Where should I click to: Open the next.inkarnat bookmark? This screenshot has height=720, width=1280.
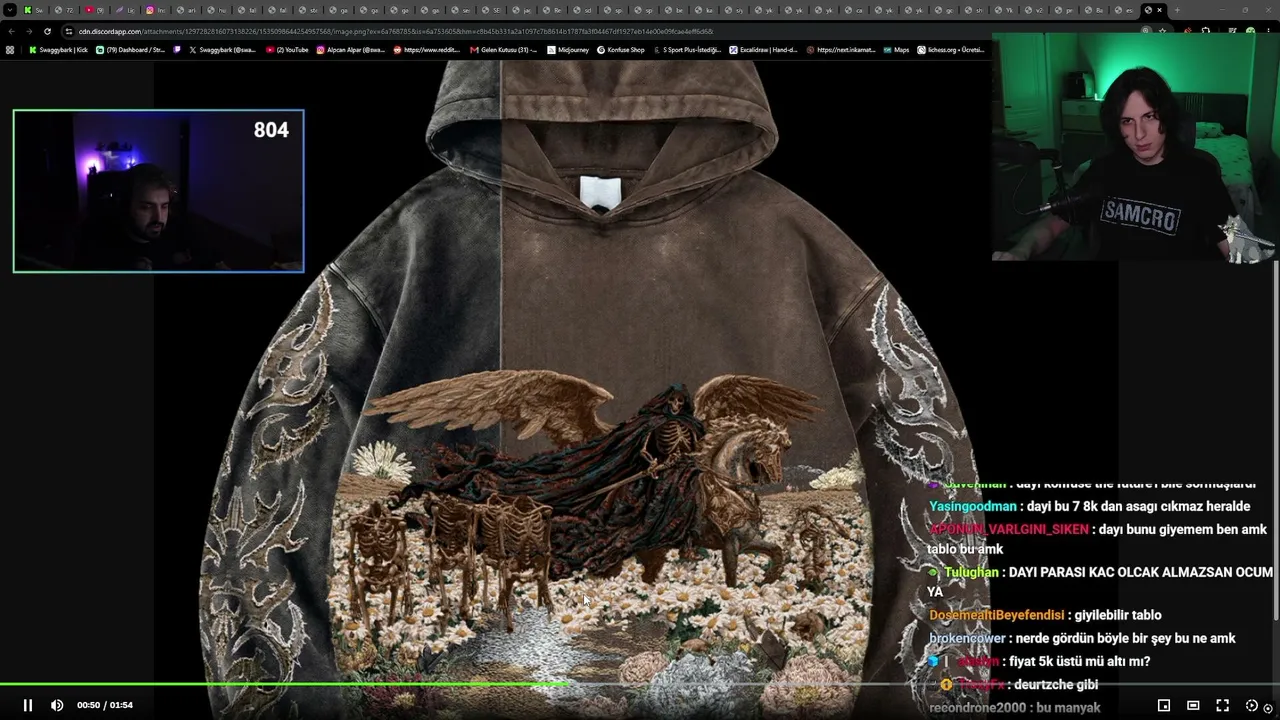click(x=840, y=50)
